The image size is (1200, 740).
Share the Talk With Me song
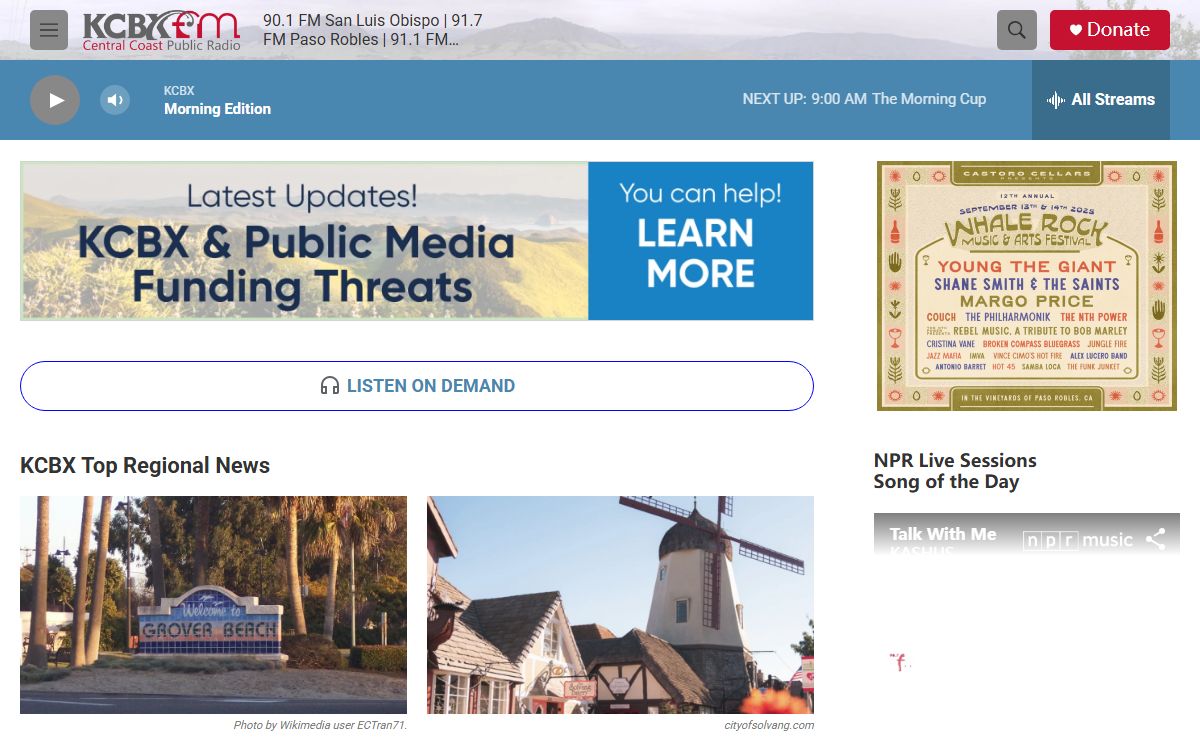pyautogui.click(x=1156, y=540)
